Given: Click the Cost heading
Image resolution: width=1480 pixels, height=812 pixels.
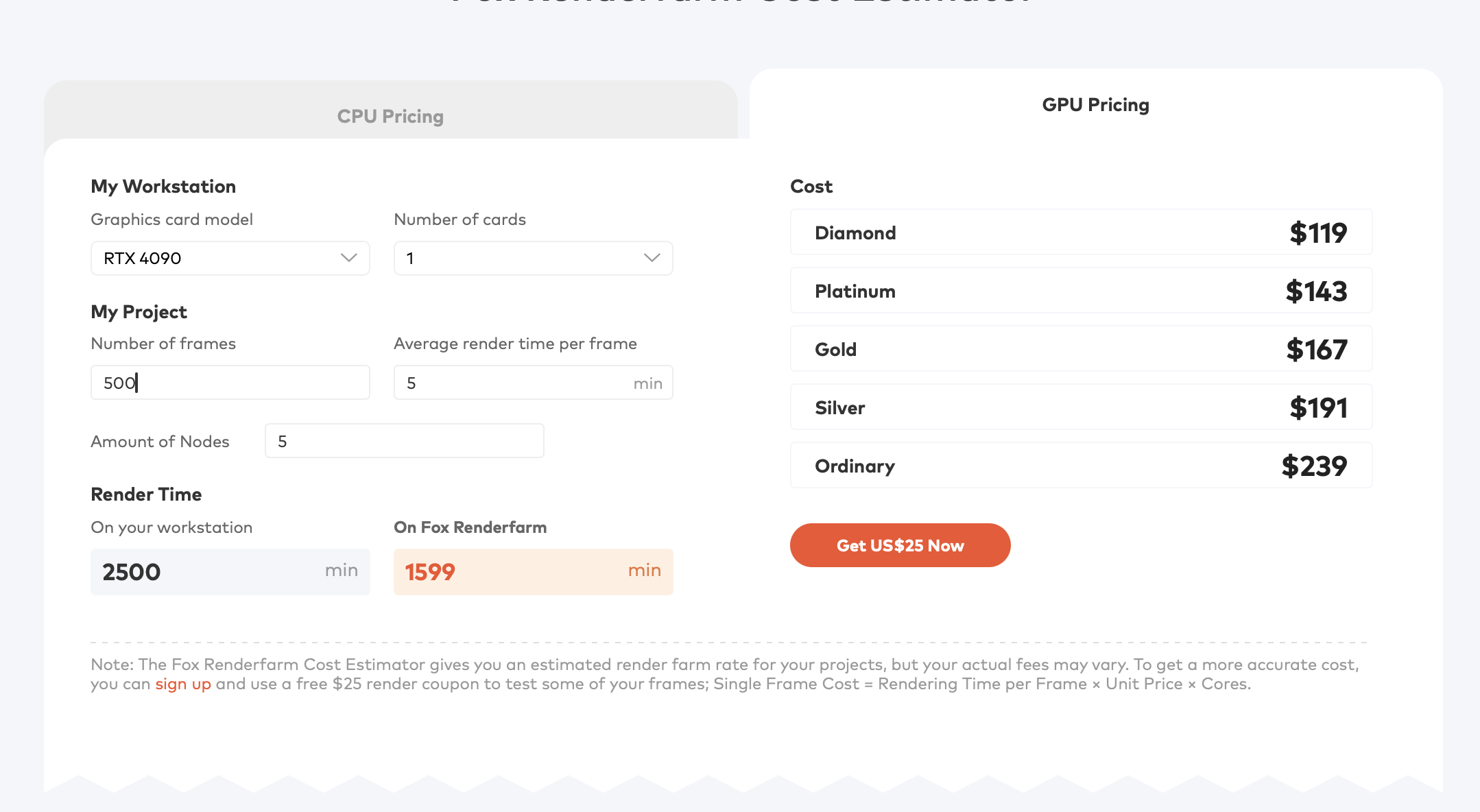Looking at the screenshot, I should point(811,187).
